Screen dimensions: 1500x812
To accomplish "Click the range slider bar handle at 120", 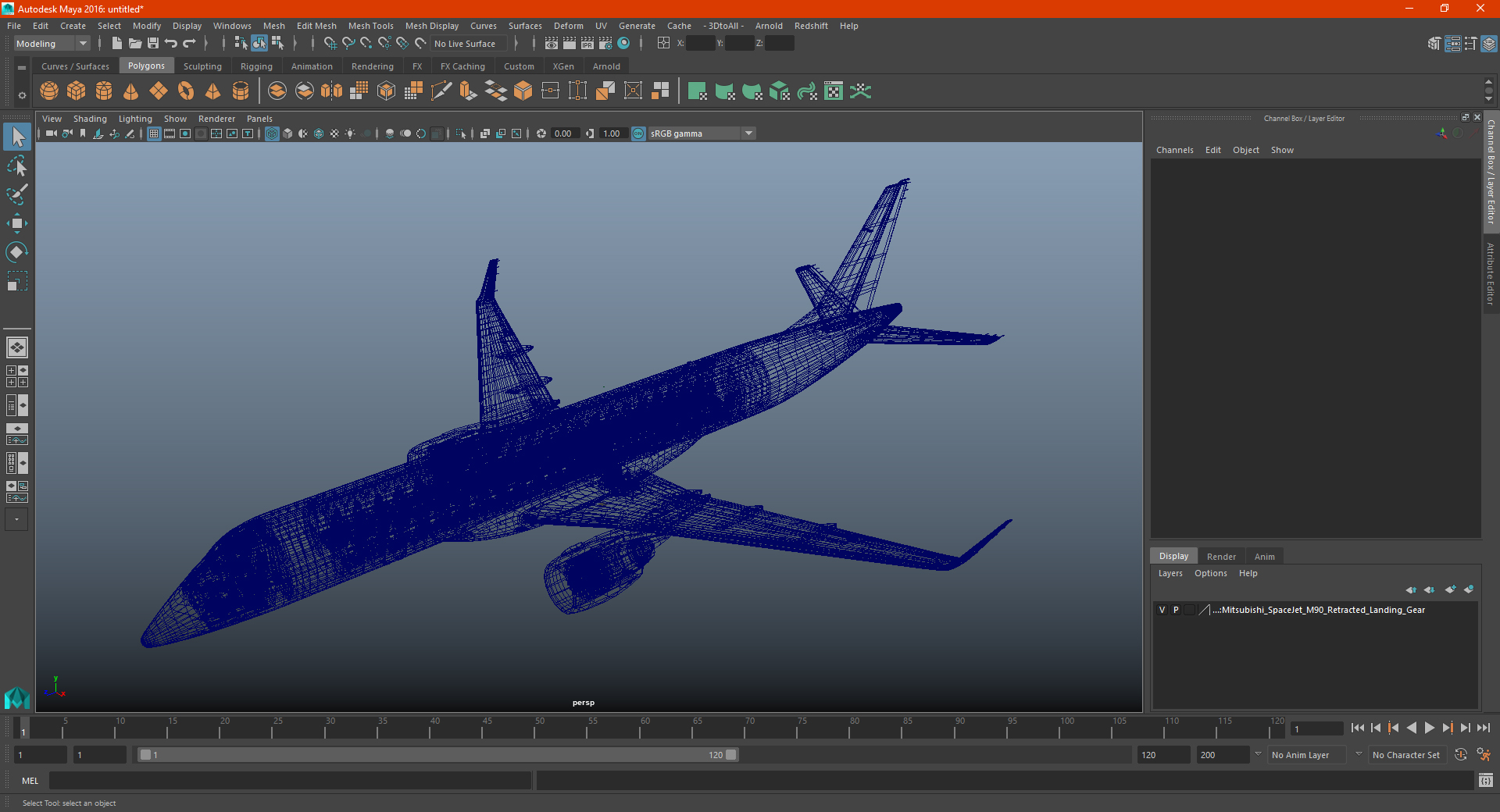I will coord(731,755).
